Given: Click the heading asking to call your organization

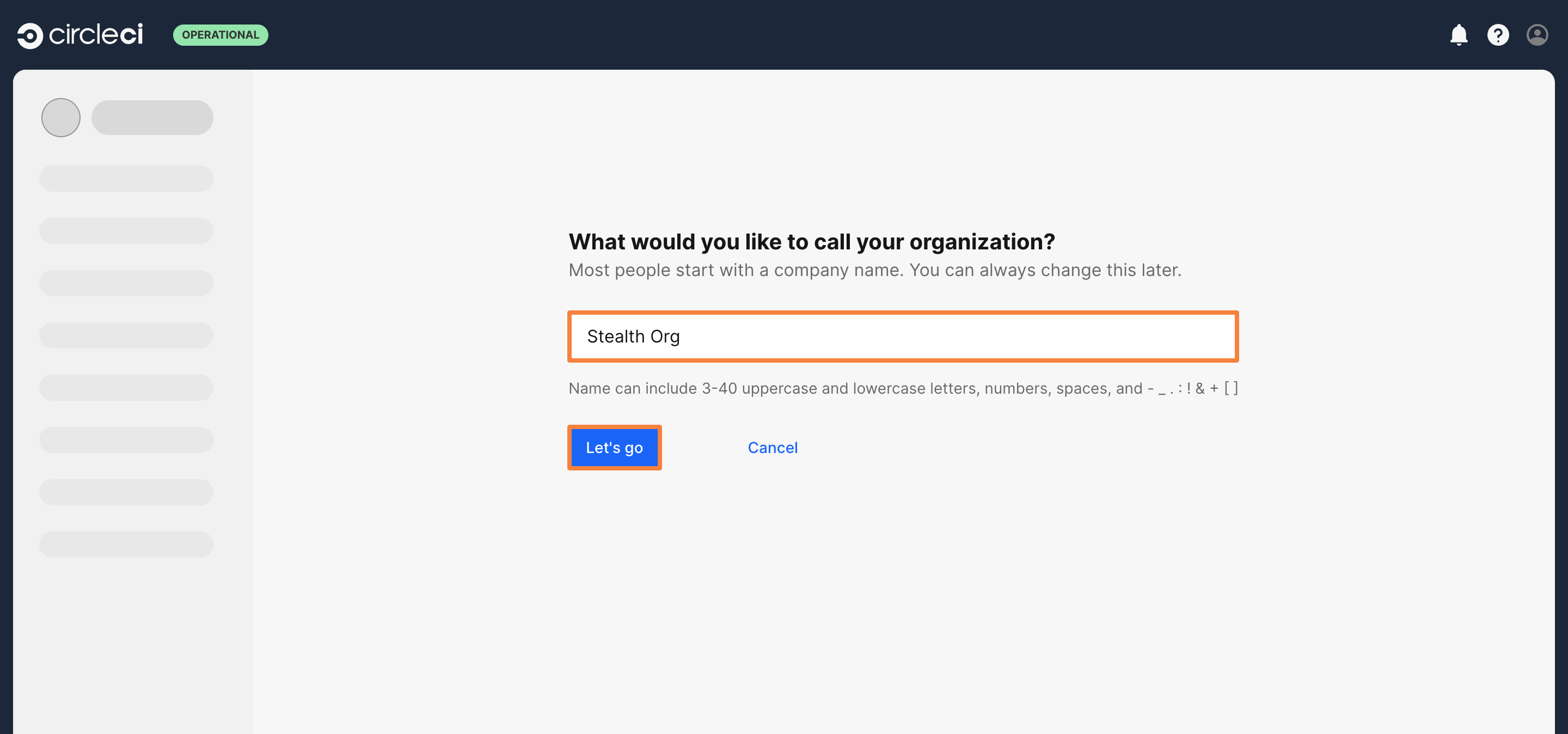Looking at the screenshot, I should [x=811, y=242].
